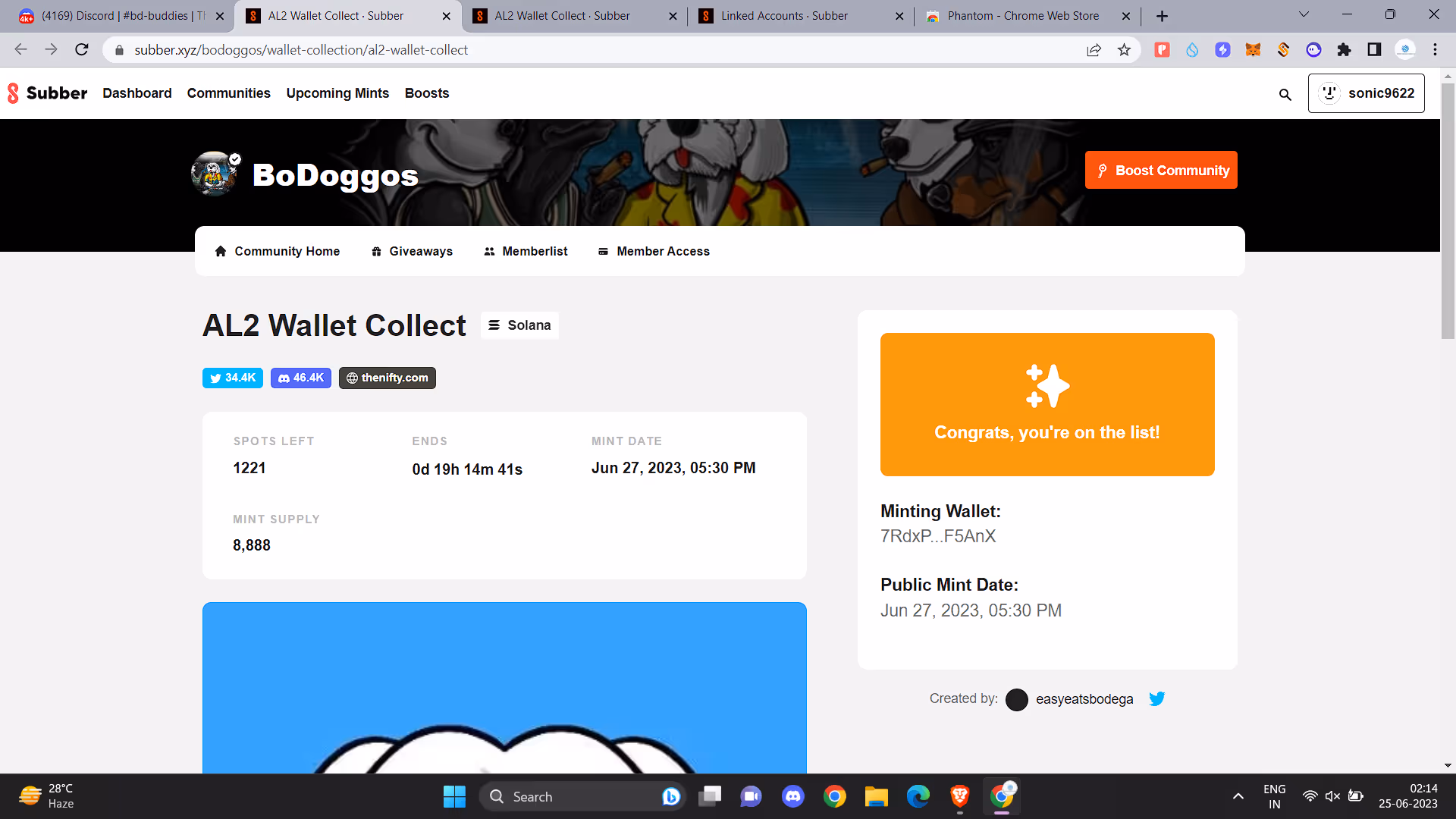Open the Chrome extensions puzzle icon
Image resolution: width=1456 pixels, height=819 pixels.
click(1344, 50)
